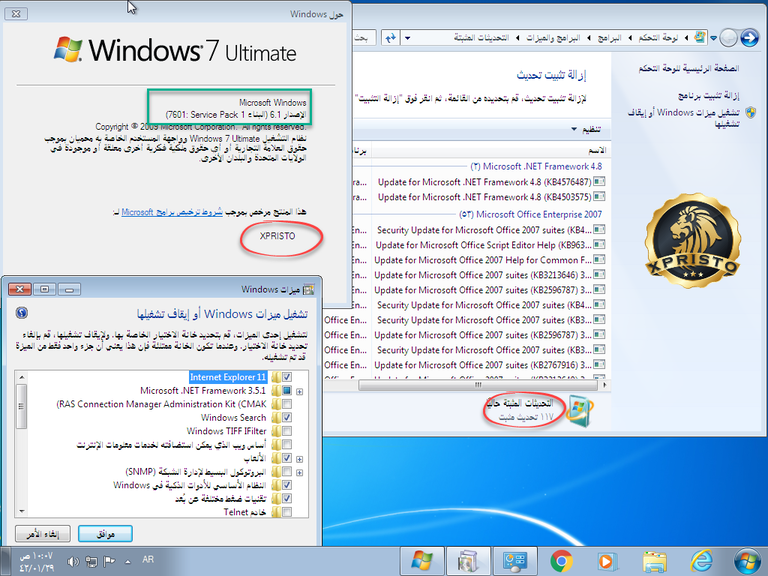Click the الاسم (Name) column header
Image resolution: width=768 pixels, height=576 pixels.
597,150
